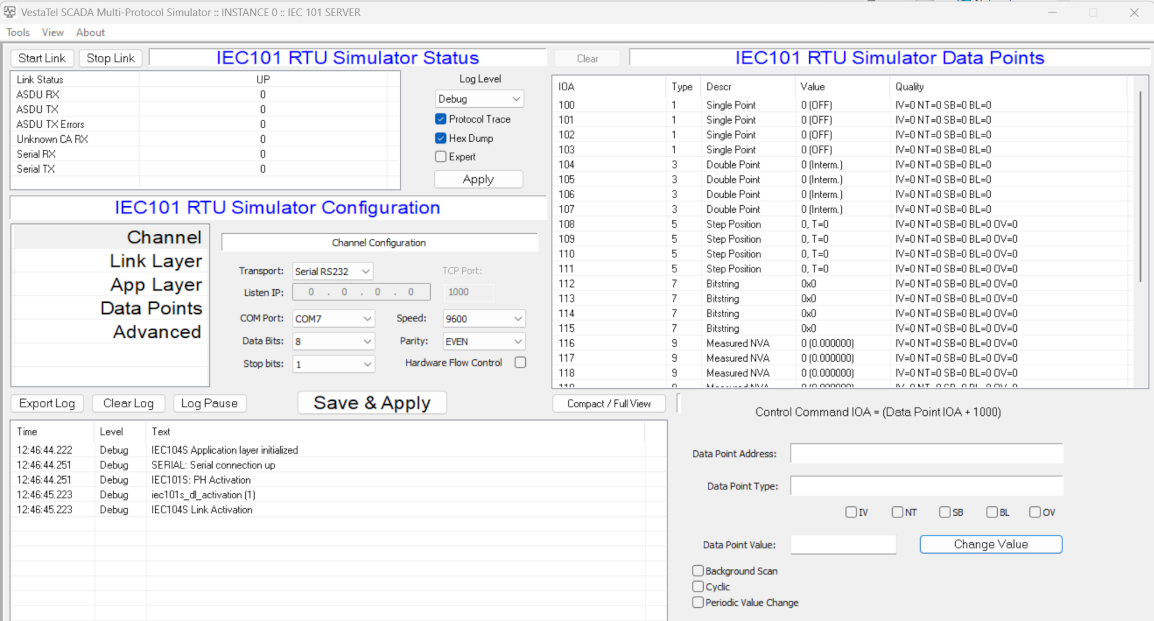Image resolution: width=1154 pixels, height=621 pixels.
Task: Open the Tools menu
Action: [18, 33]
